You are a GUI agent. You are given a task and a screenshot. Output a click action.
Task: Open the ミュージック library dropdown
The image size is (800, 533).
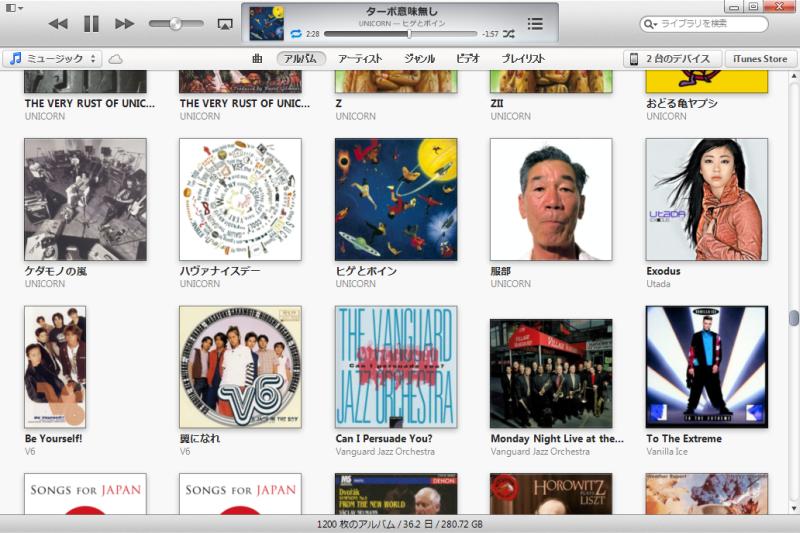point(53,59)
